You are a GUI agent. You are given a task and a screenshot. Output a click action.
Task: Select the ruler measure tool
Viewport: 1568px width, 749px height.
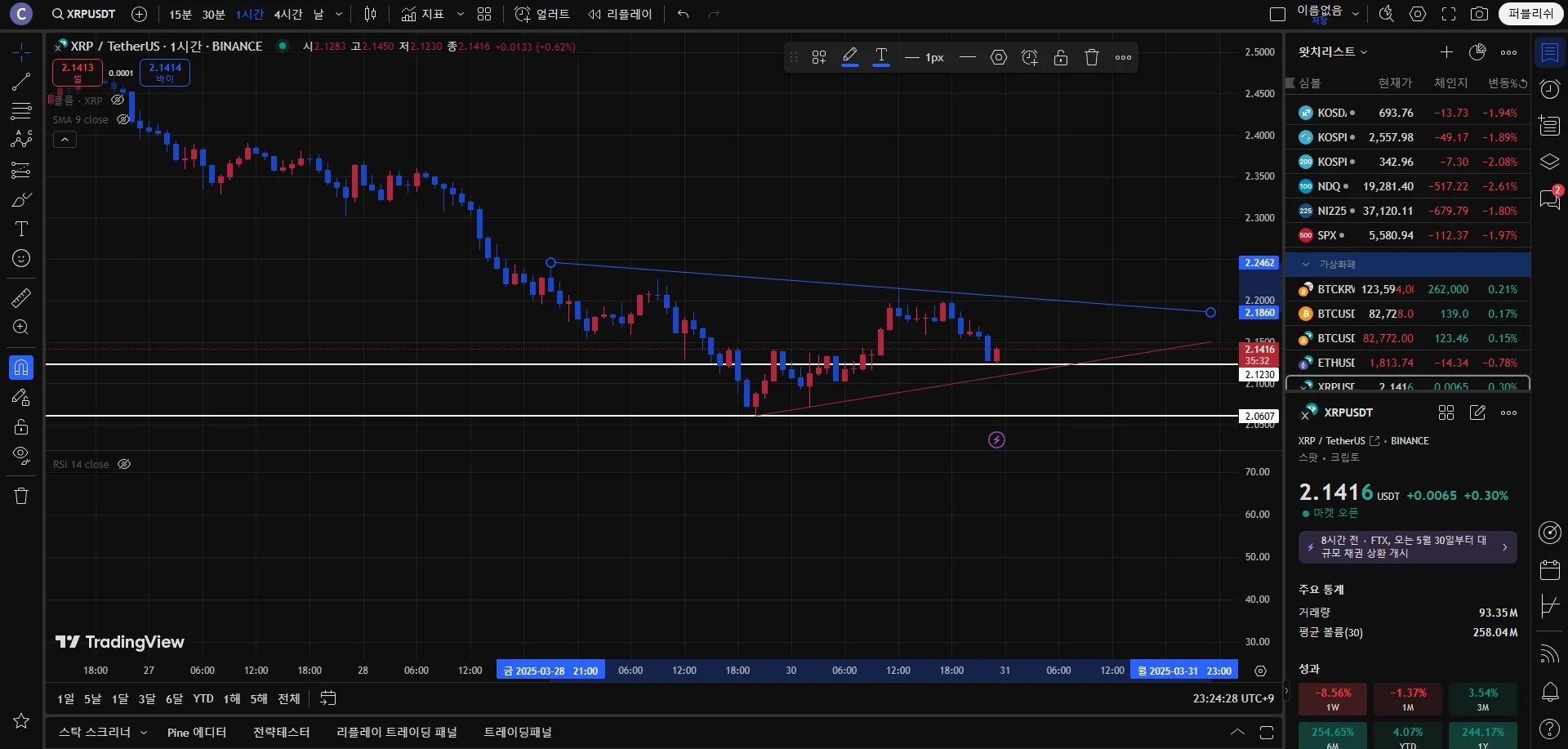tap(21, 297)
